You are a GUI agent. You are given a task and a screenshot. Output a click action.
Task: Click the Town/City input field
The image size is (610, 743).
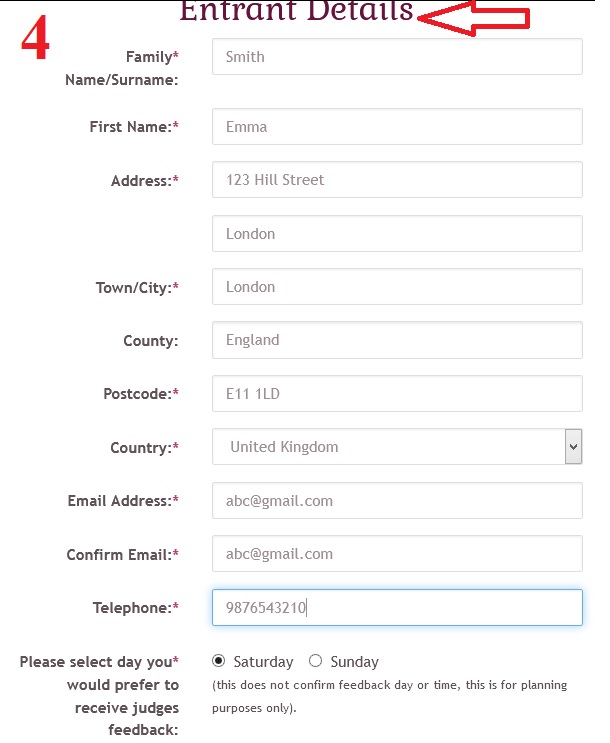pyautogui.click(x=397, y=287)
